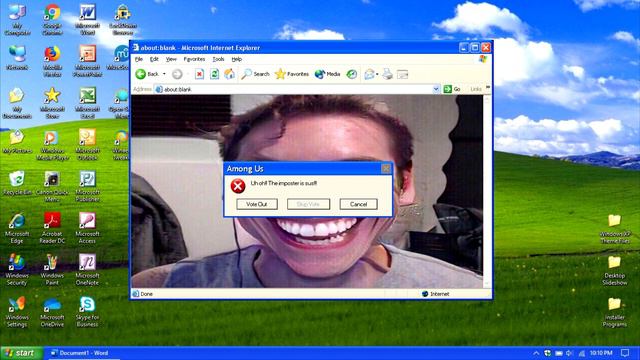Open the notification center tray icon

coord(625,353)
